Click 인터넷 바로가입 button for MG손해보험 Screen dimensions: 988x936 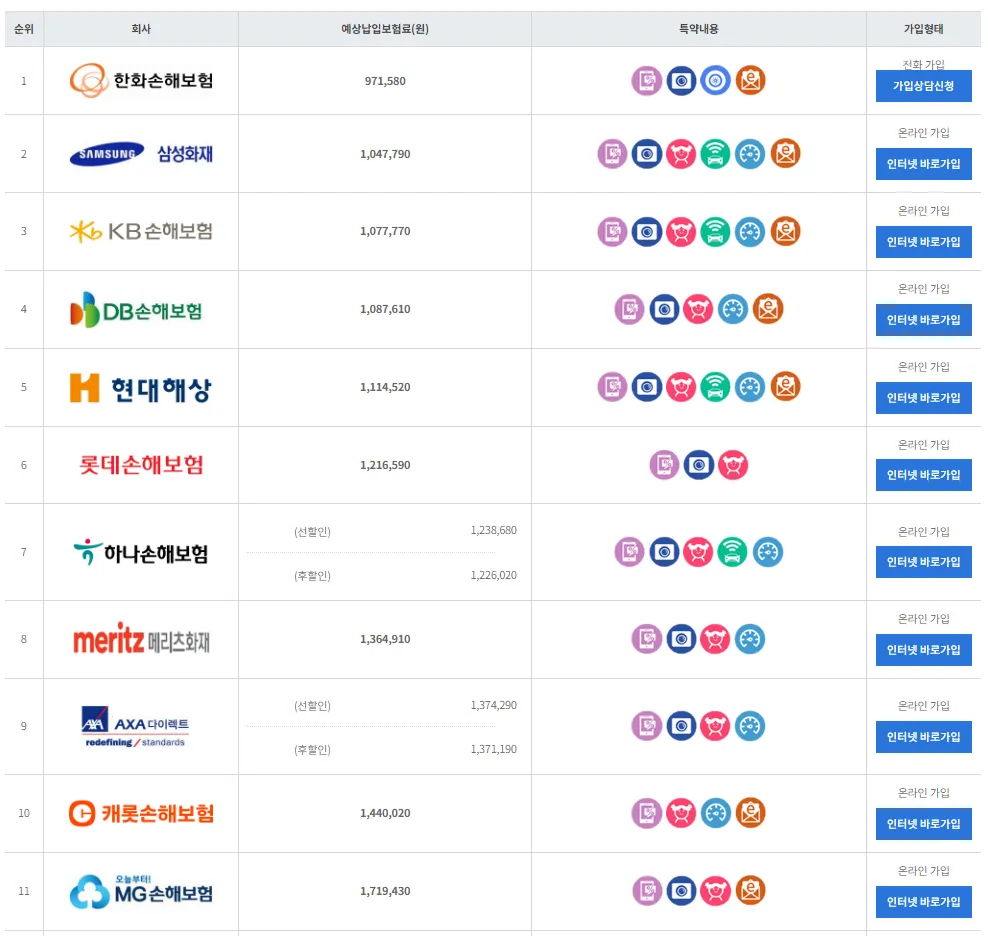[923, 902]
